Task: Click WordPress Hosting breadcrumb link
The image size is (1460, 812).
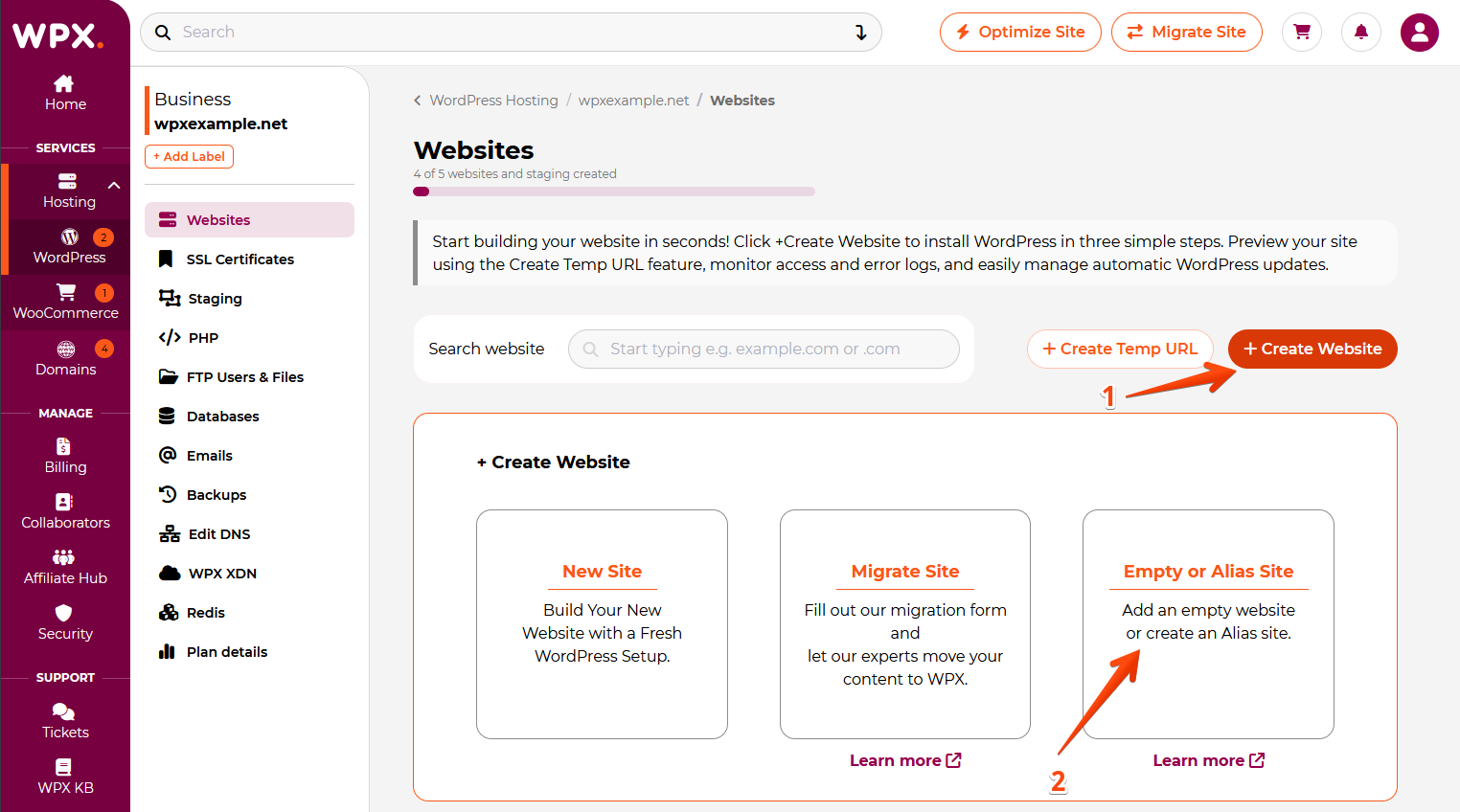Action: tap(493, 101)
